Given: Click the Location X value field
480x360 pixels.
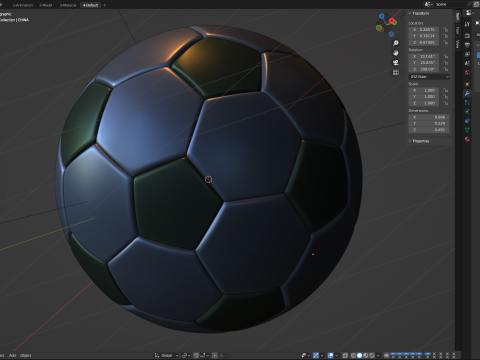Looking at the screenshot, I should [424, 30].
